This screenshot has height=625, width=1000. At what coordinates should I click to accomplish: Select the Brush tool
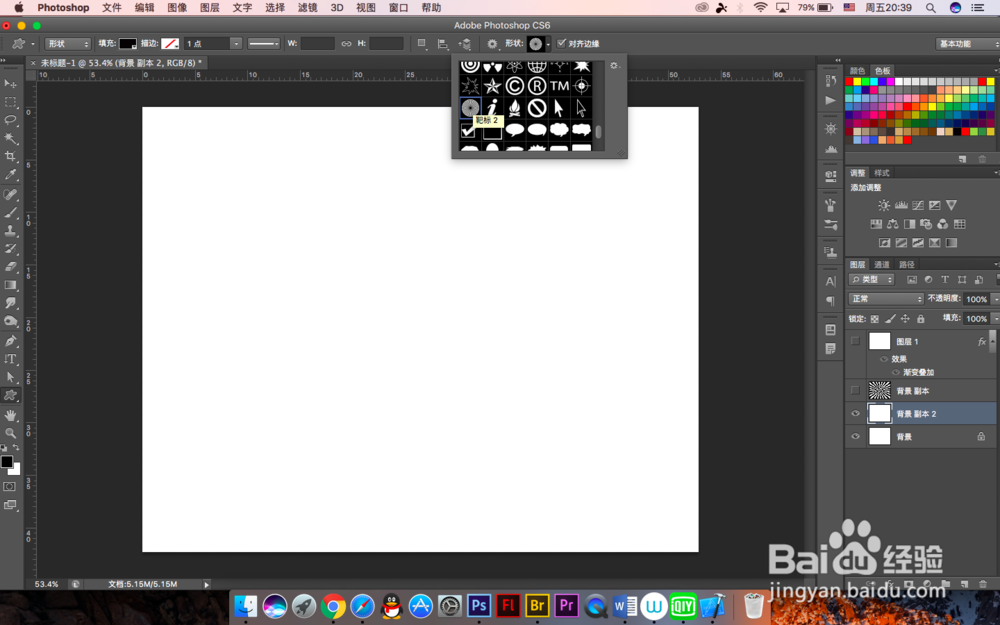pyautogui.click(x=10, y=212)
